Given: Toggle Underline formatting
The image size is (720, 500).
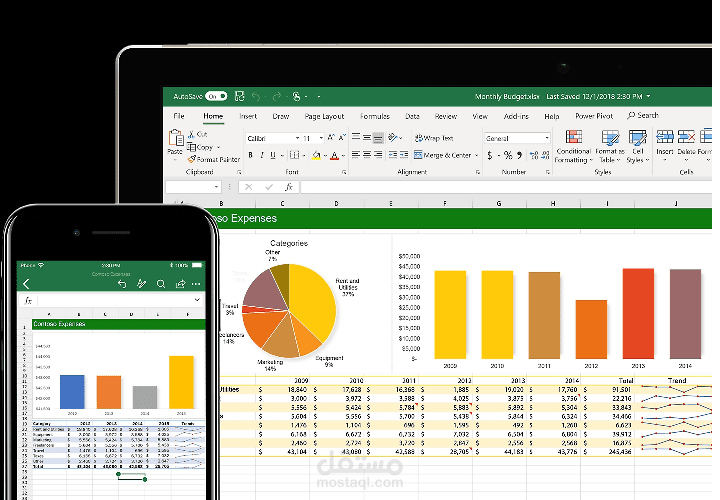Looking at the screenshot, I should coord(273,155).
